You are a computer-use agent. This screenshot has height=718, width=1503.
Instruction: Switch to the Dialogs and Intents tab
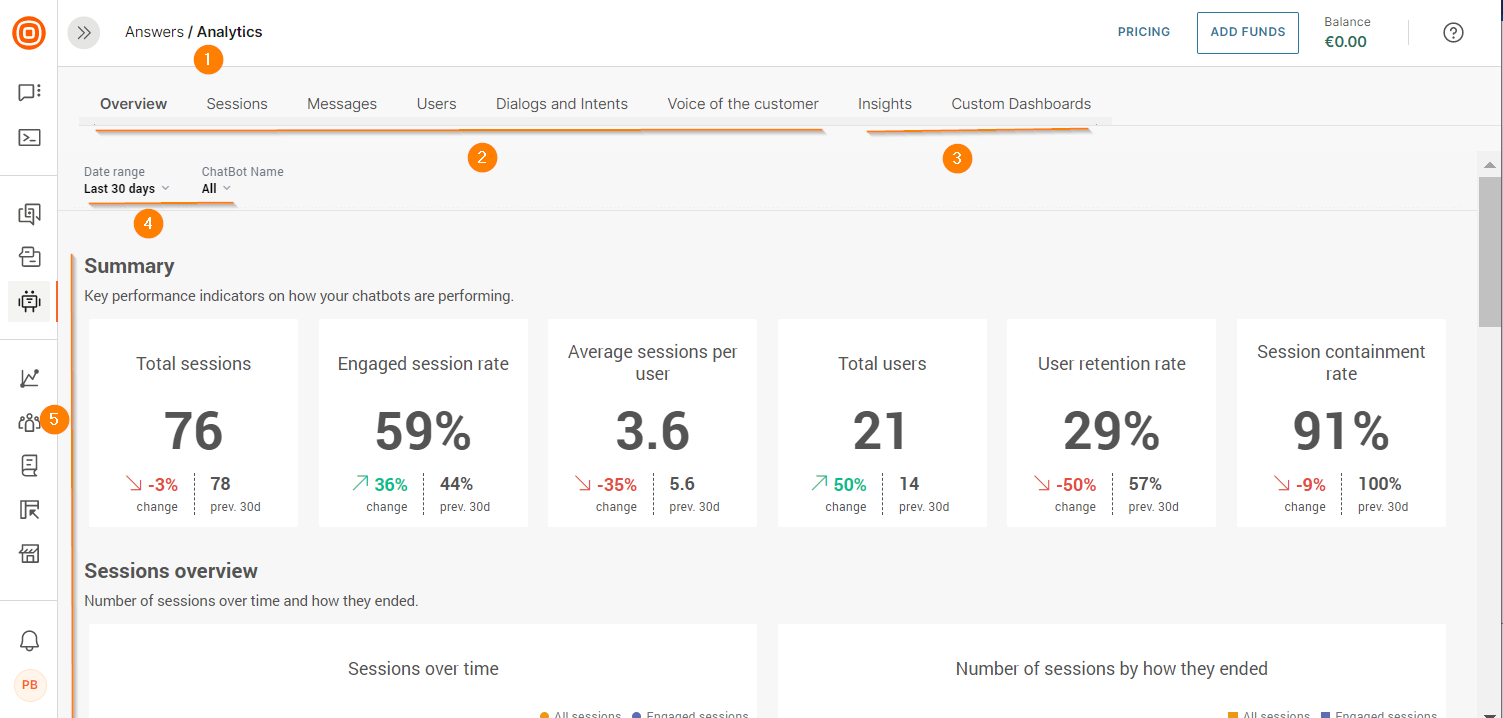click(x=562, y=104)
